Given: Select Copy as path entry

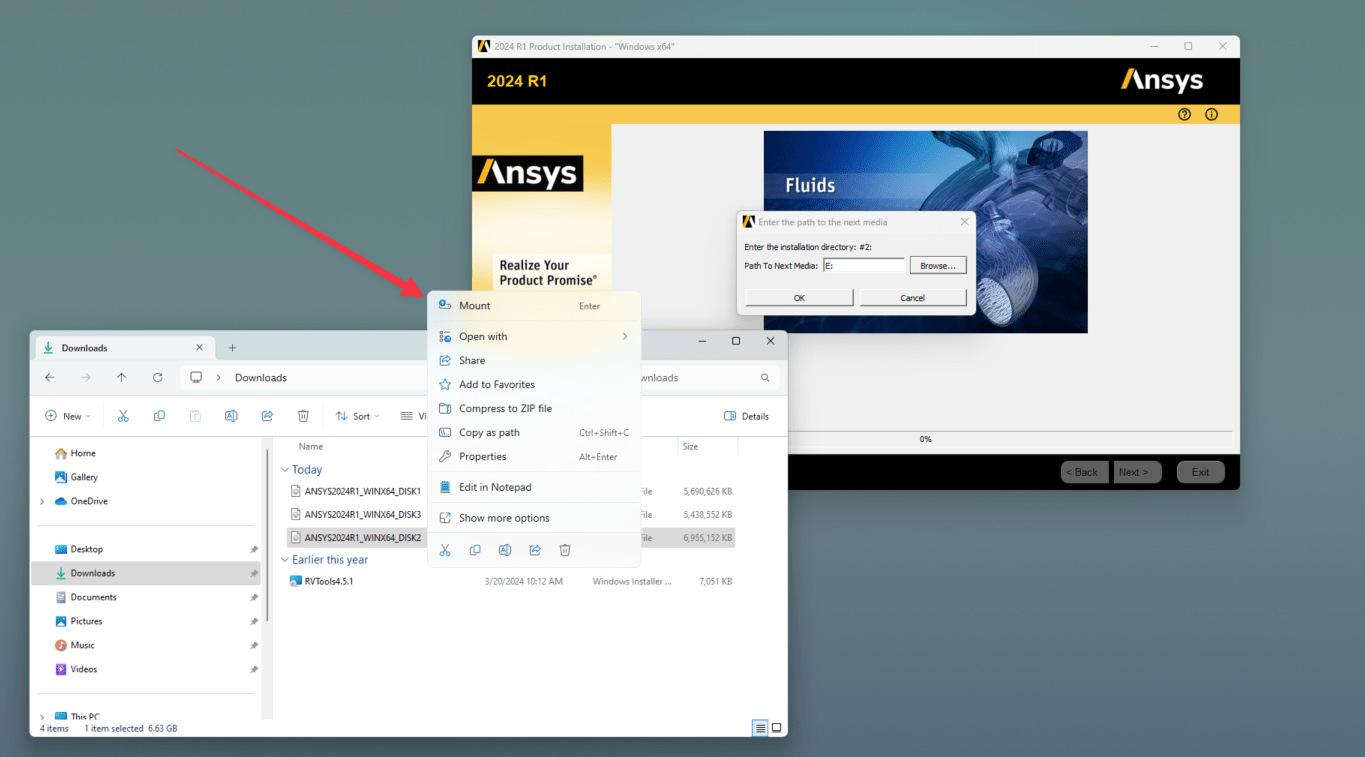Looking at the screenshot, I should coord(534,432).
